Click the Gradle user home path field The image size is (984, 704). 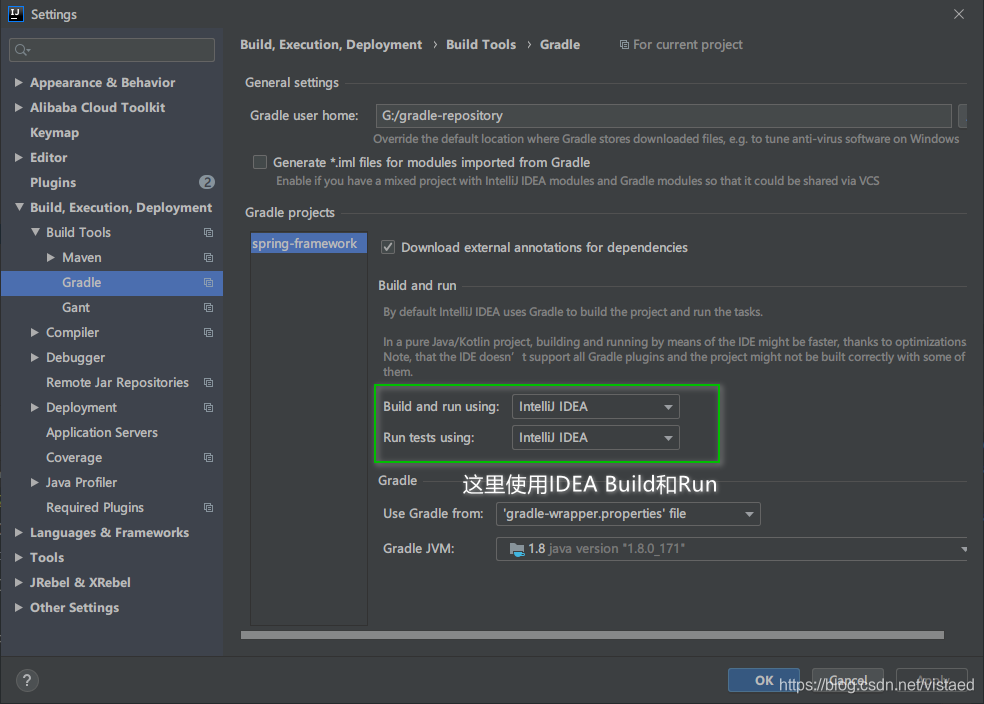(x=663, y=116)
